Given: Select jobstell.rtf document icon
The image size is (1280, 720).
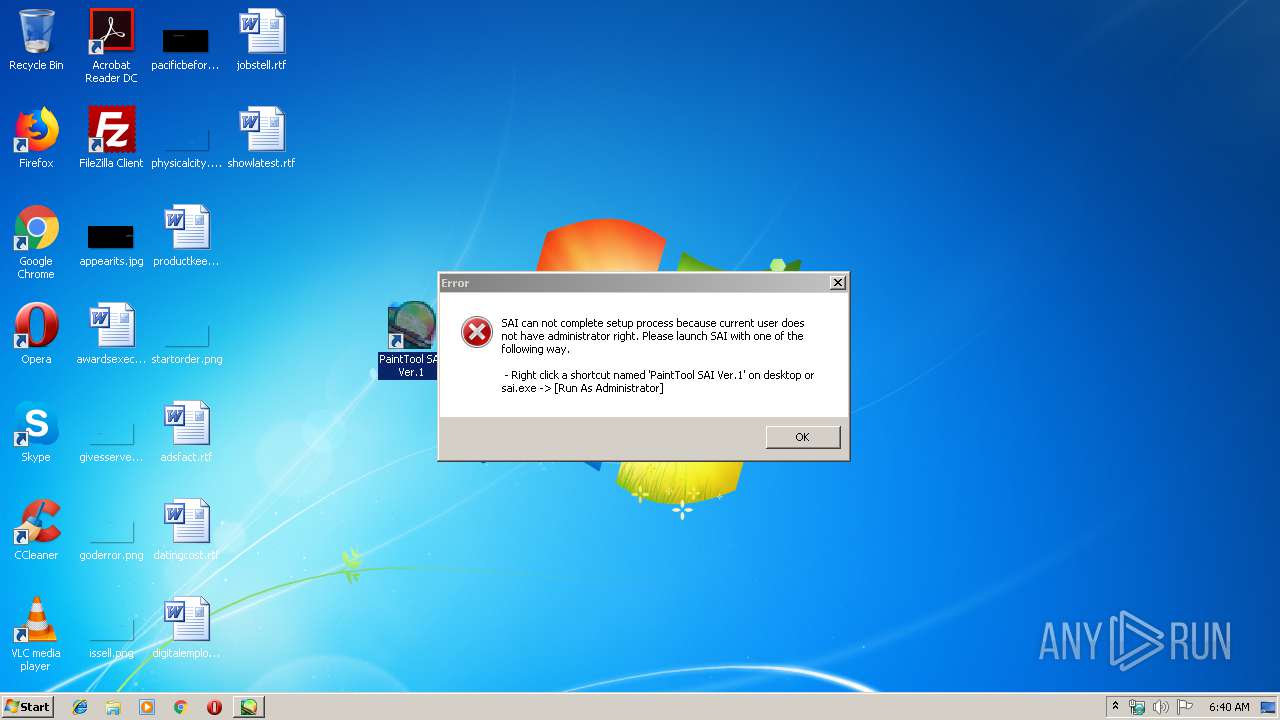Looking at the screenshot, I should [x=261, y=40].
